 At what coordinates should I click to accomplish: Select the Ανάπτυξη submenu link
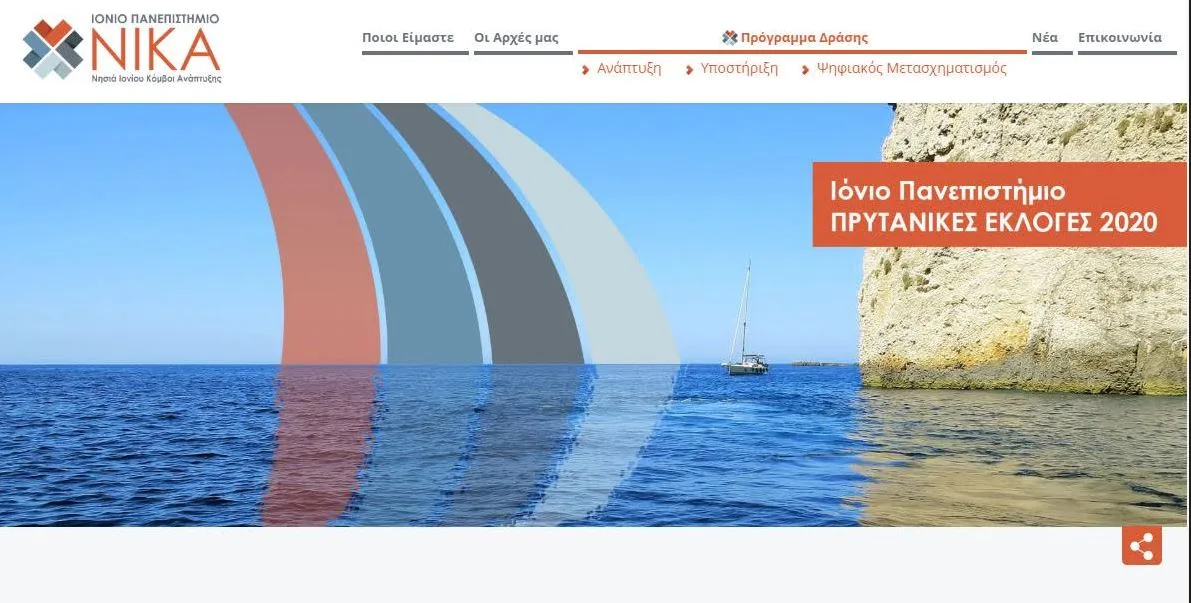629,68
